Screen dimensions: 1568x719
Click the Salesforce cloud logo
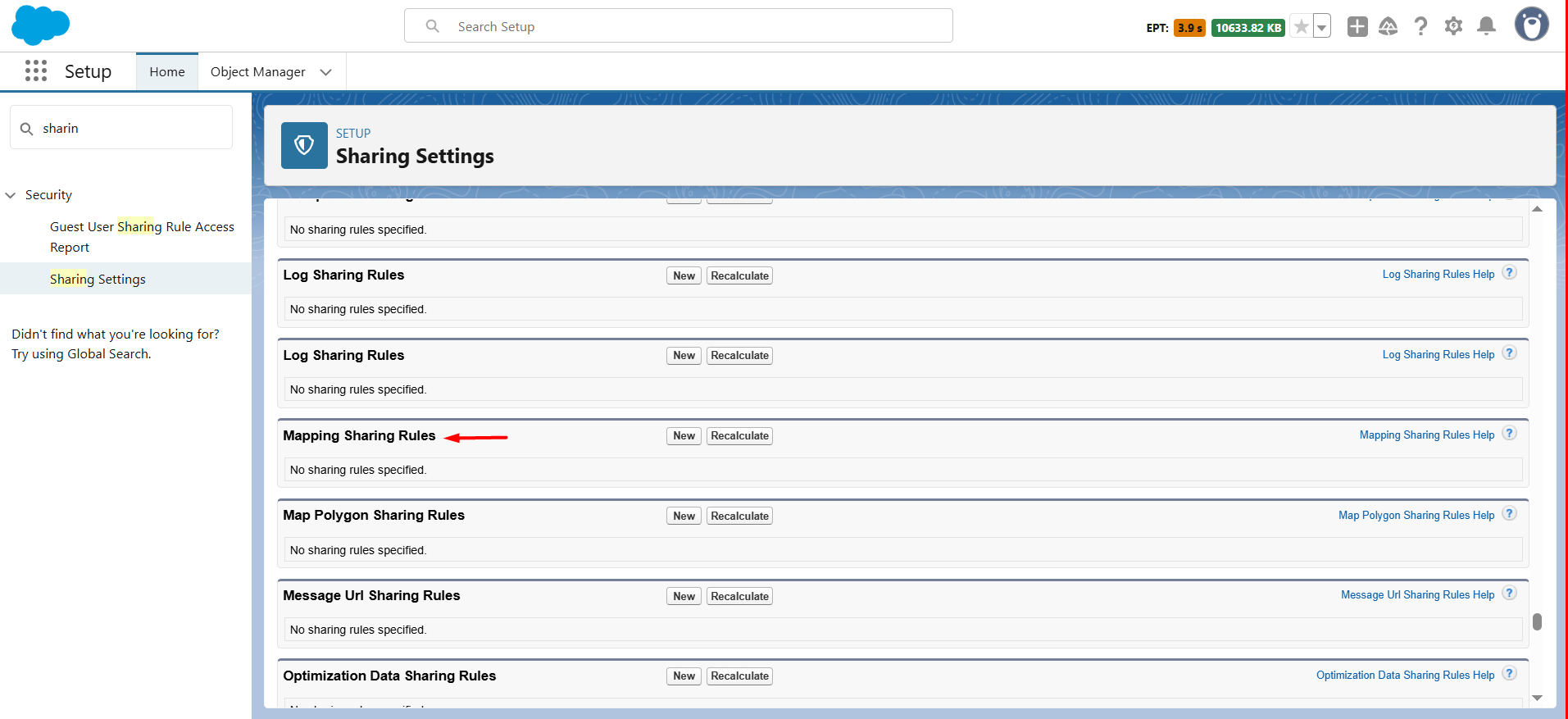[40, 25]
